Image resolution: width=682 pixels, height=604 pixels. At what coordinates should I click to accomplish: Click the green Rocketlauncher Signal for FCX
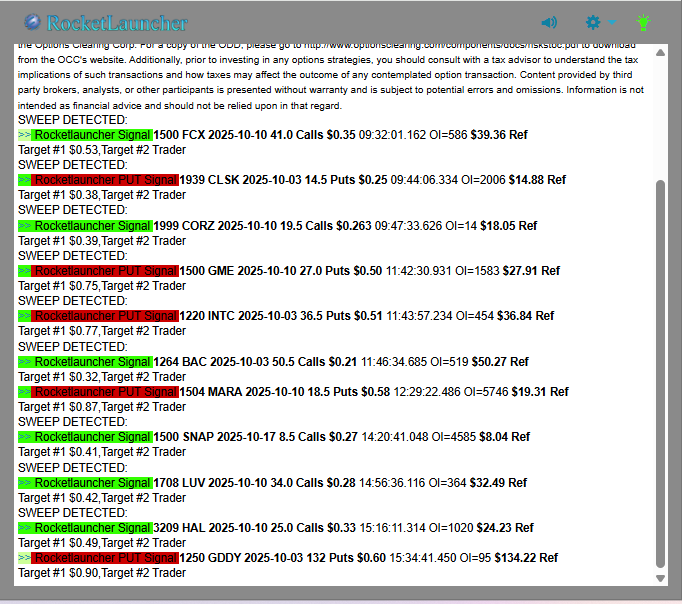[x=85, y=135]
